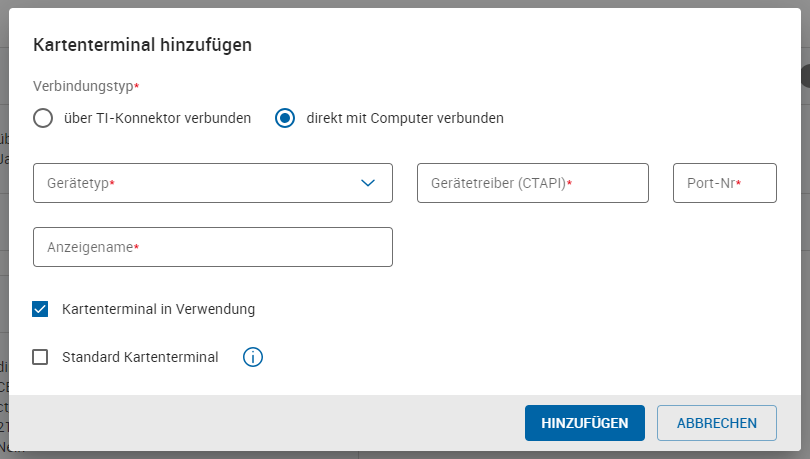Select the 'über TI-Konnektor verbunden' radio button

coord(42,118)
